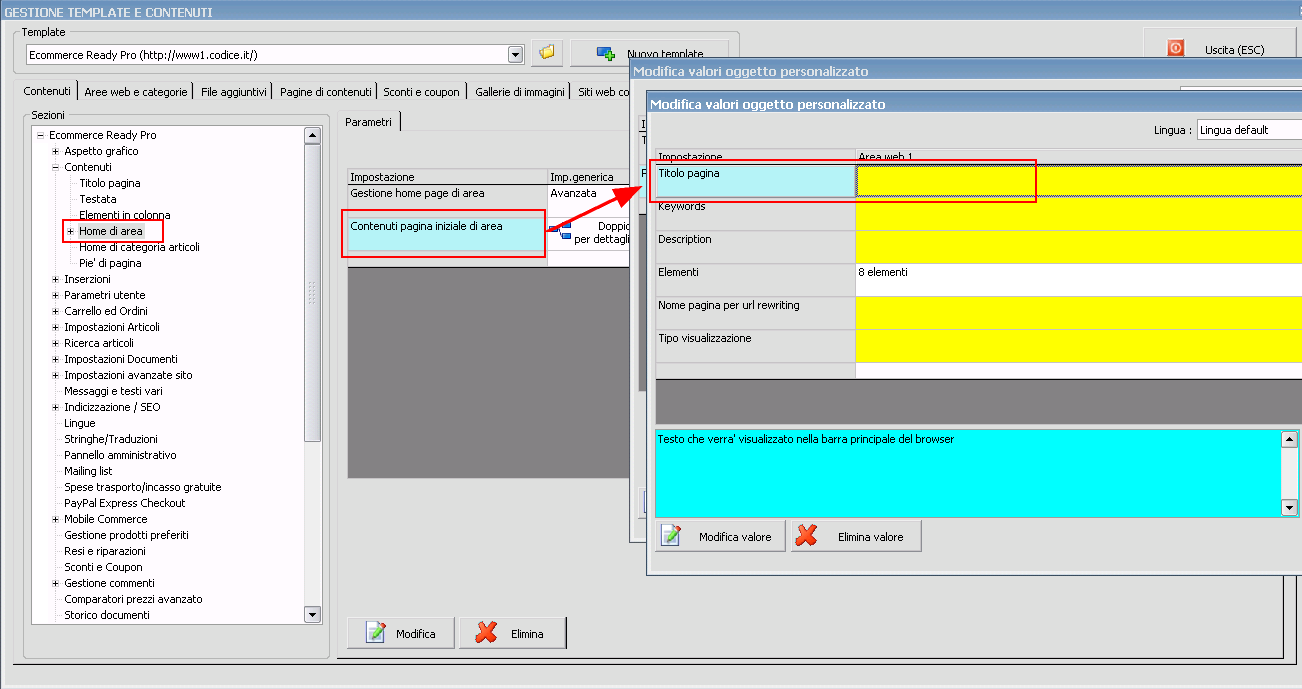Expand the Inserzioni tree node
The height and width of the screenshot is (689, 1302).
pyautogui.click(x=55, y=279)
